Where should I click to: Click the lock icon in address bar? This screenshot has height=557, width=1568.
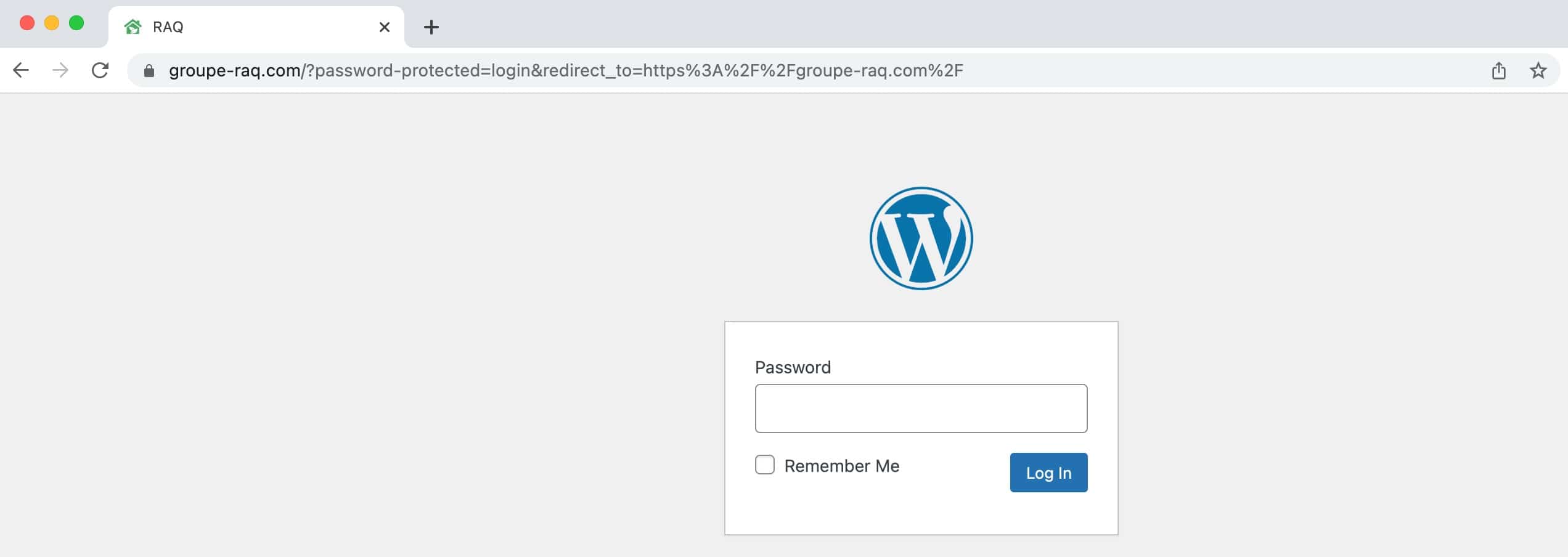pyautogui.click(x=149, y=71)
